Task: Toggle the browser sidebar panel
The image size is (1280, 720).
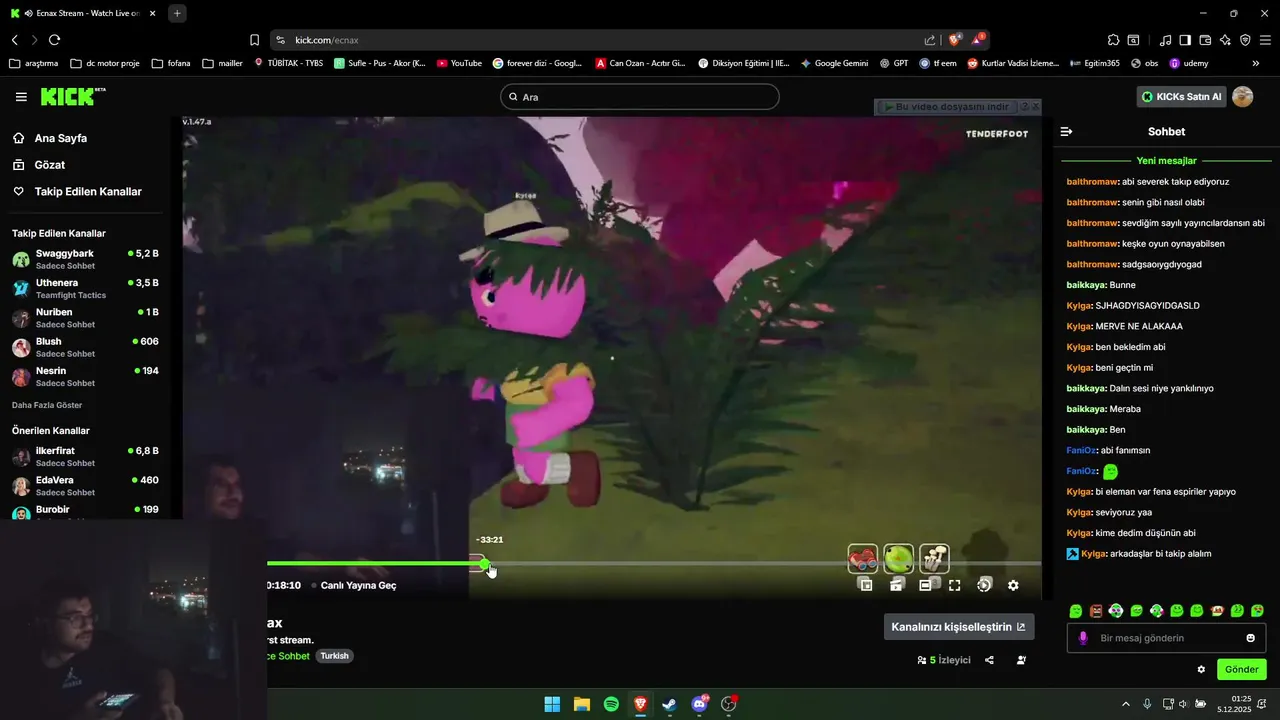Action: point(1185,40)
